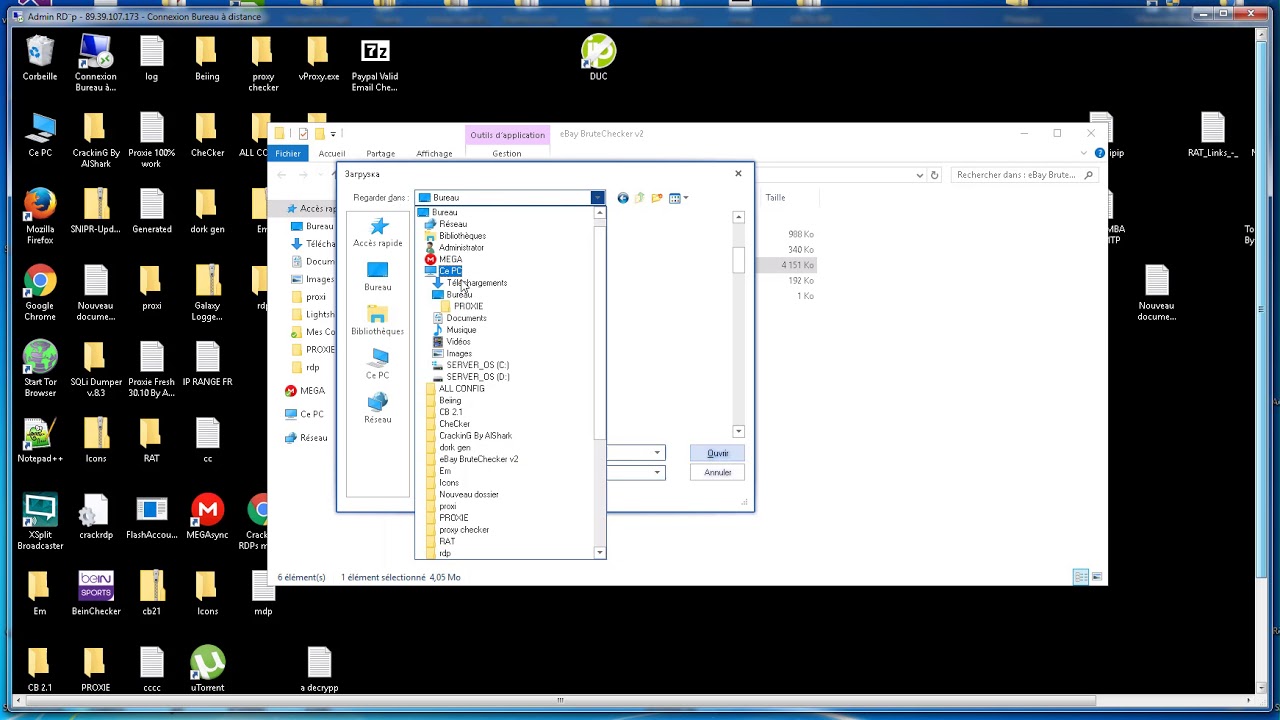Click down arrow of dialog file list scrollbar
1280x720 pixels.
[739, 431]
